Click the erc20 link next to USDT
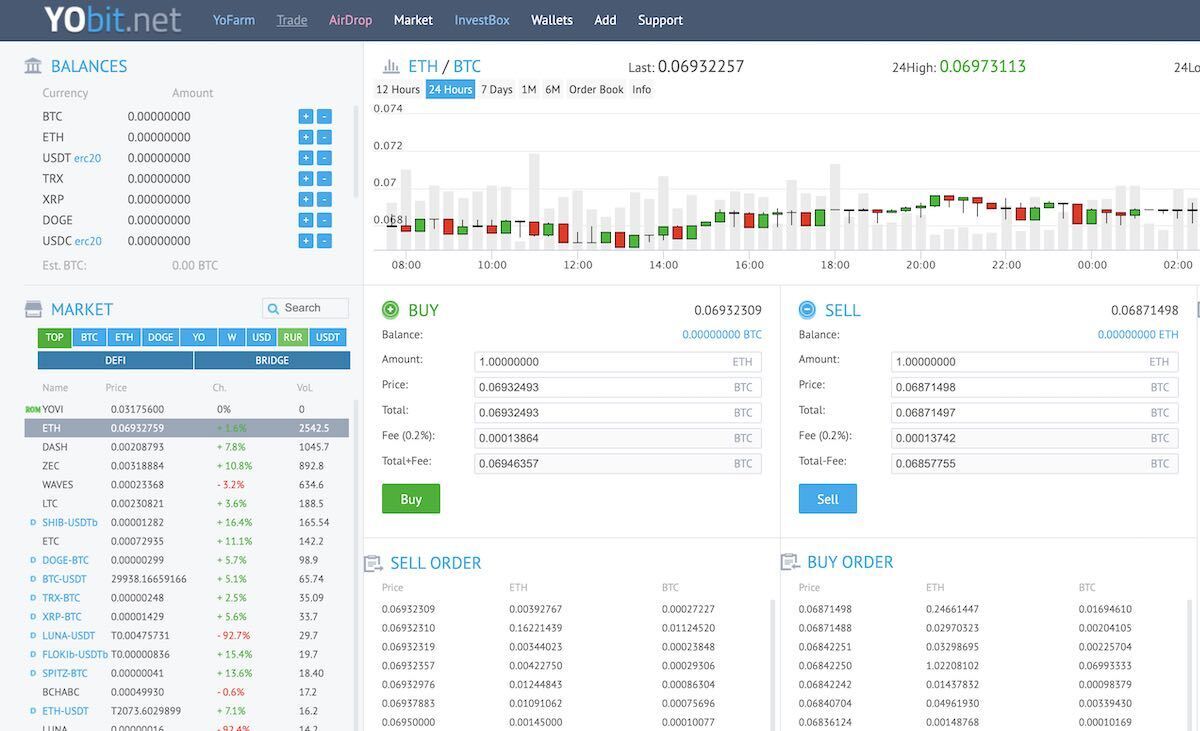 click(x=86, y=157)
